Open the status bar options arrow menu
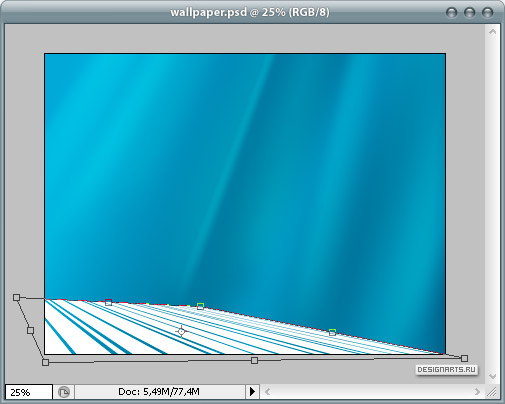505x404 pixels. pos(252,391)
